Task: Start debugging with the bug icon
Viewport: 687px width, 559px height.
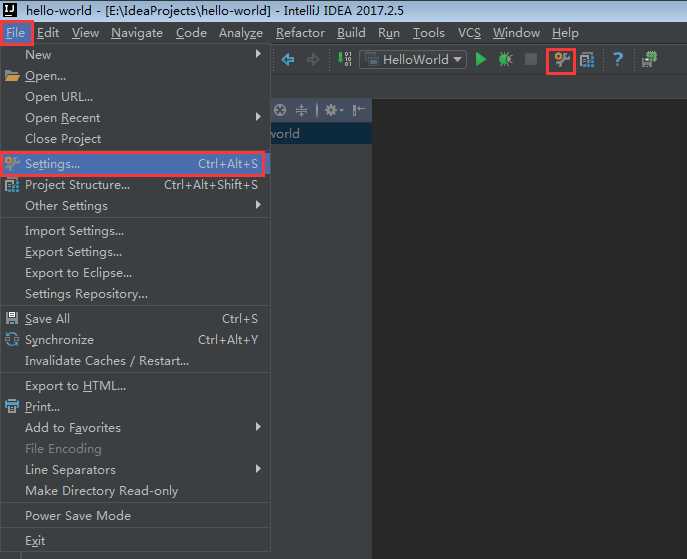Action: [x=505, y=59]
